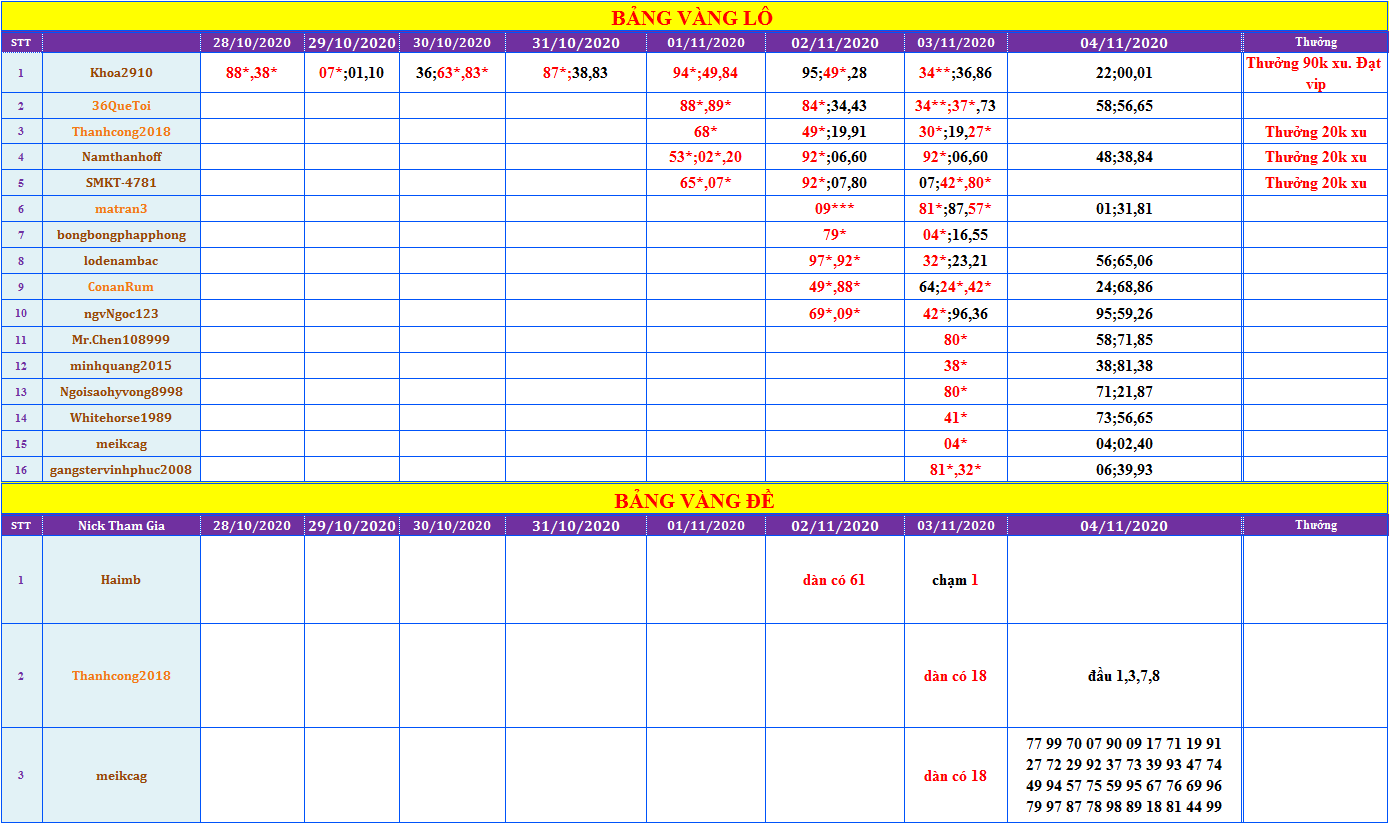Select the ConanRum nickname cell

(121, 287)
